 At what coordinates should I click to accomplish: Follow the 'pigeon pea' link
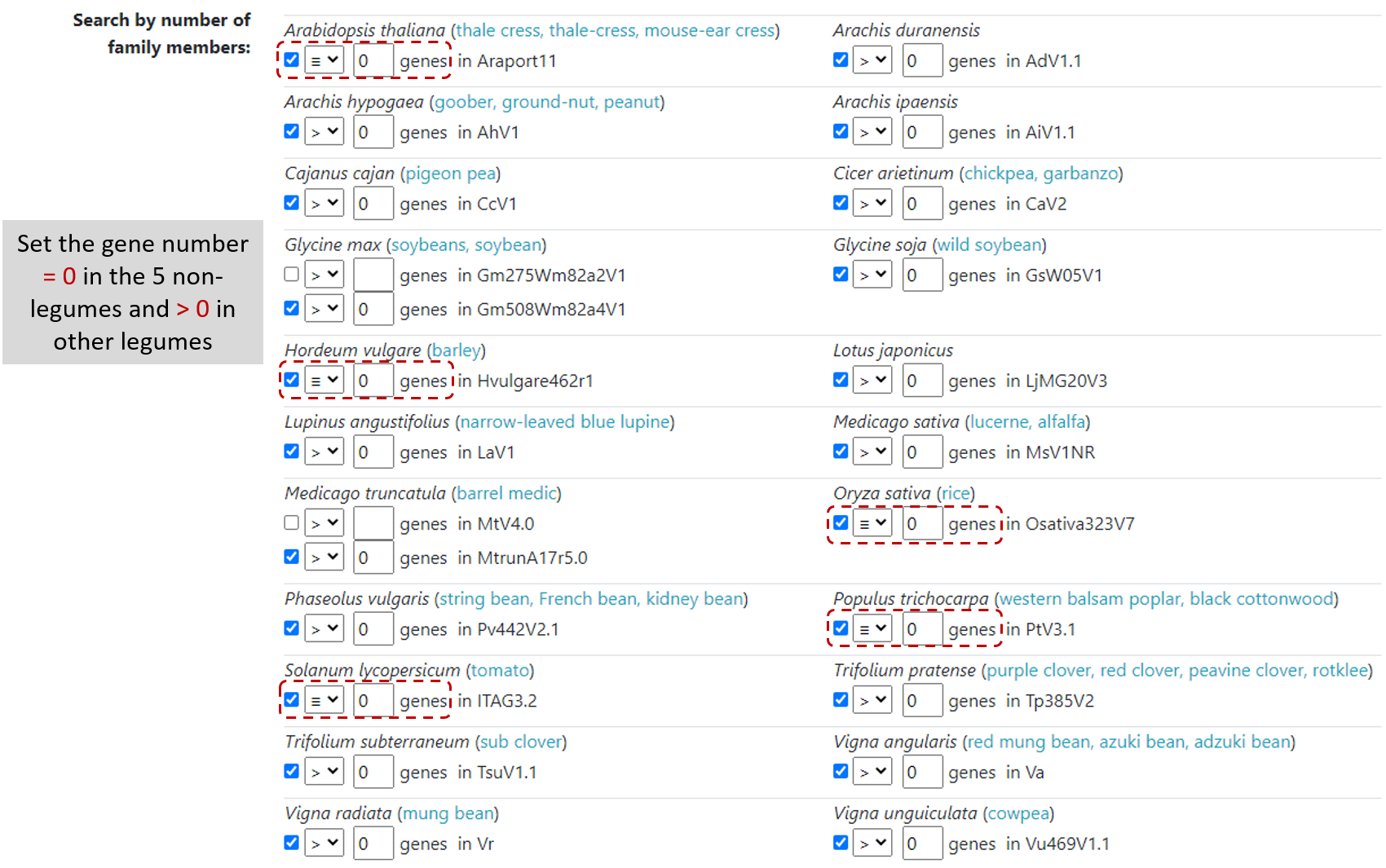pos(450,174)
